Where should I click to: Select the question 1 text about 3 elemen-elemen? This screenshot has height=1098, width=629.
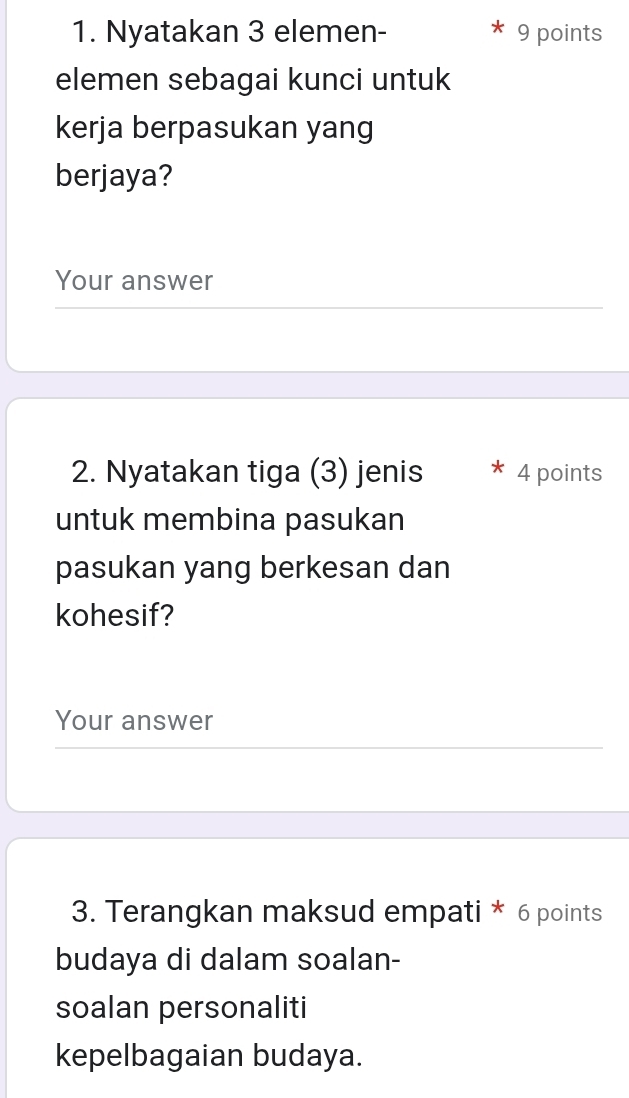tap(250, 105)
